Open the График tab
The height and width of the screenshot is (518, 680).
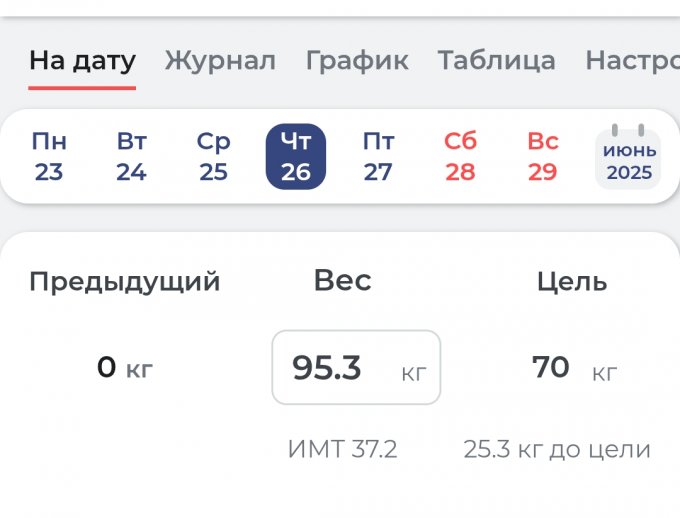pos(357,61)
